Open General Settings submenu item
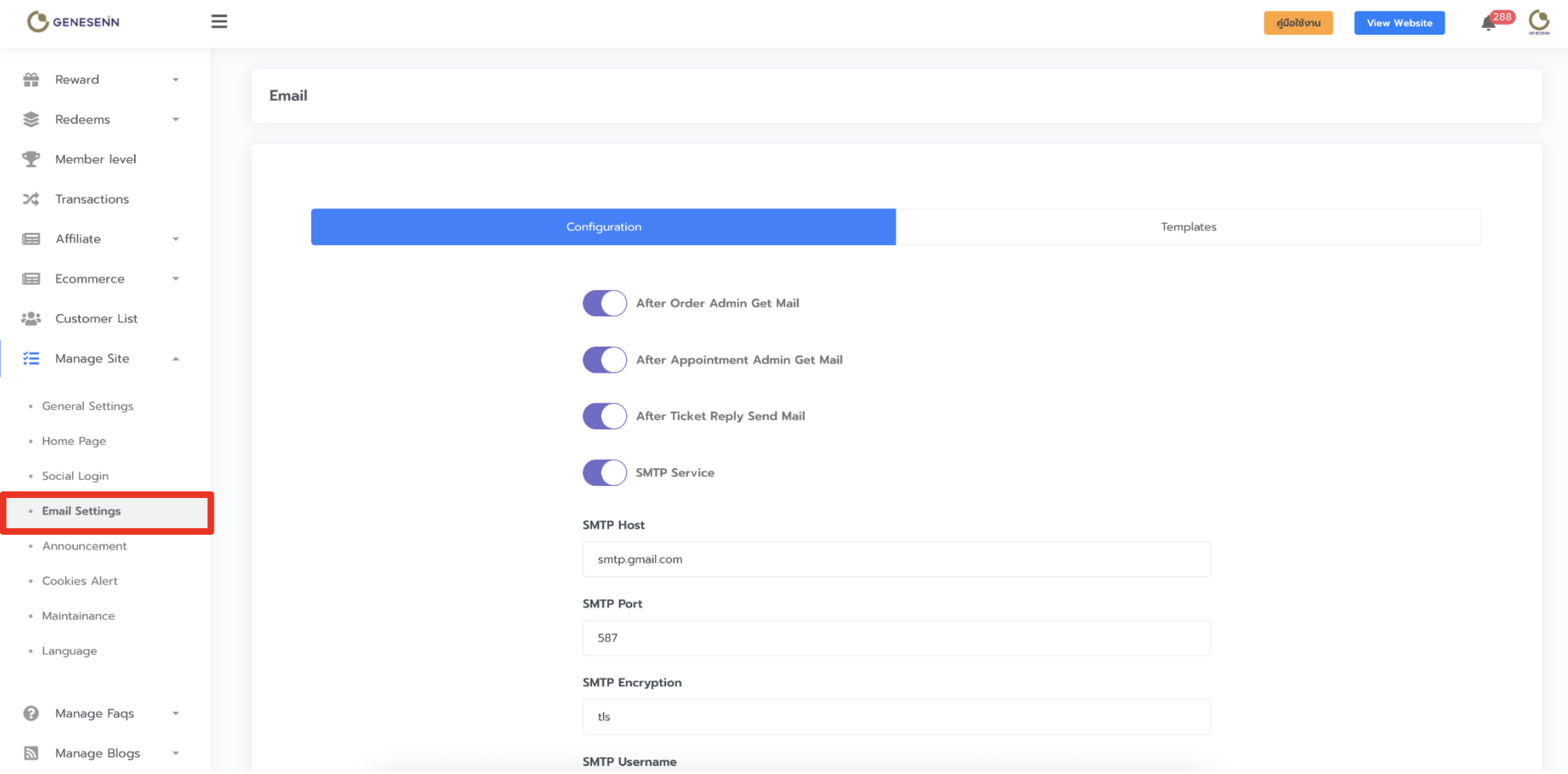1568x774 pixels. tap(87, 406)
